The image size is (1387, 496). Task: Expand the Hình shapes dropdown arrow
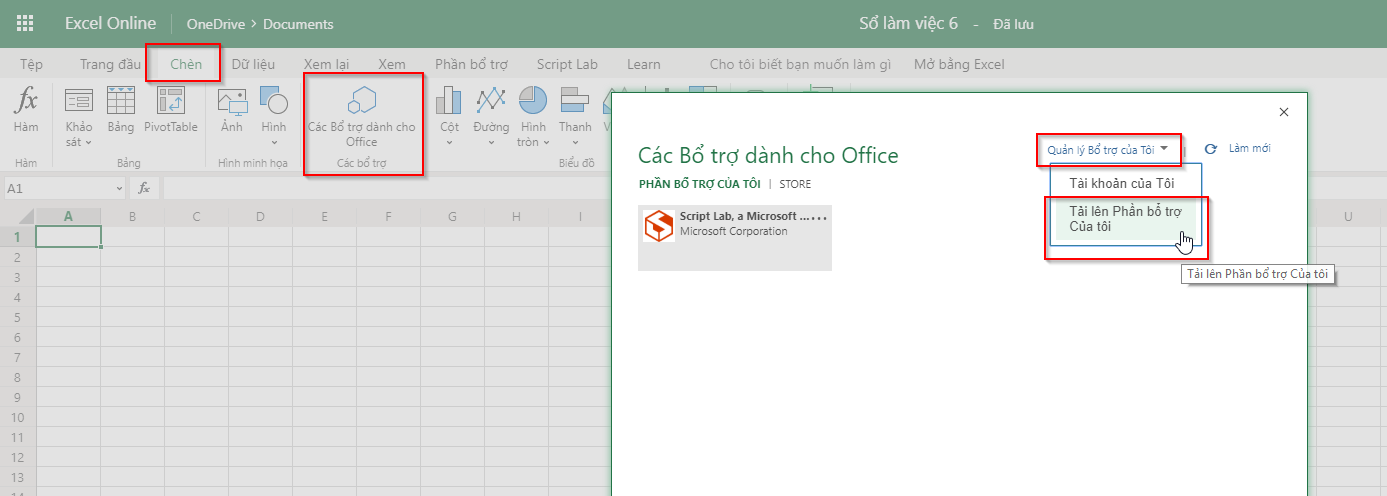(274, 142)
